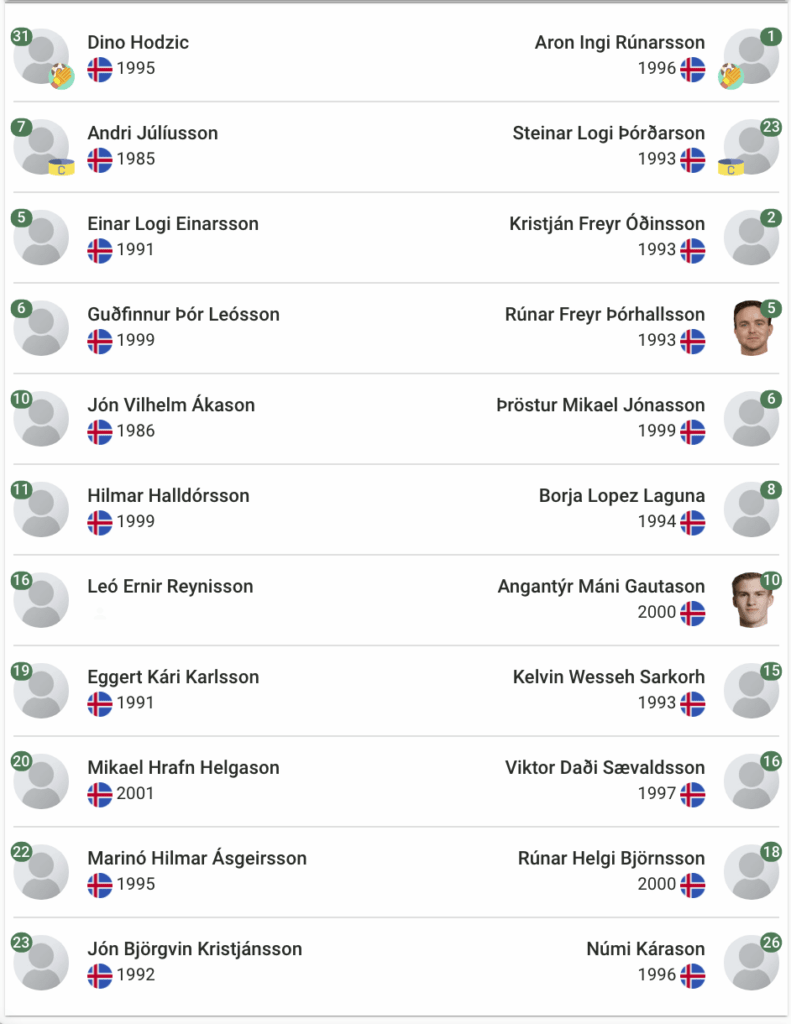
Task: Click placeholder avatar of Hilmar Halldórsson
Action: pyautogui.click(x=41, y=509)
